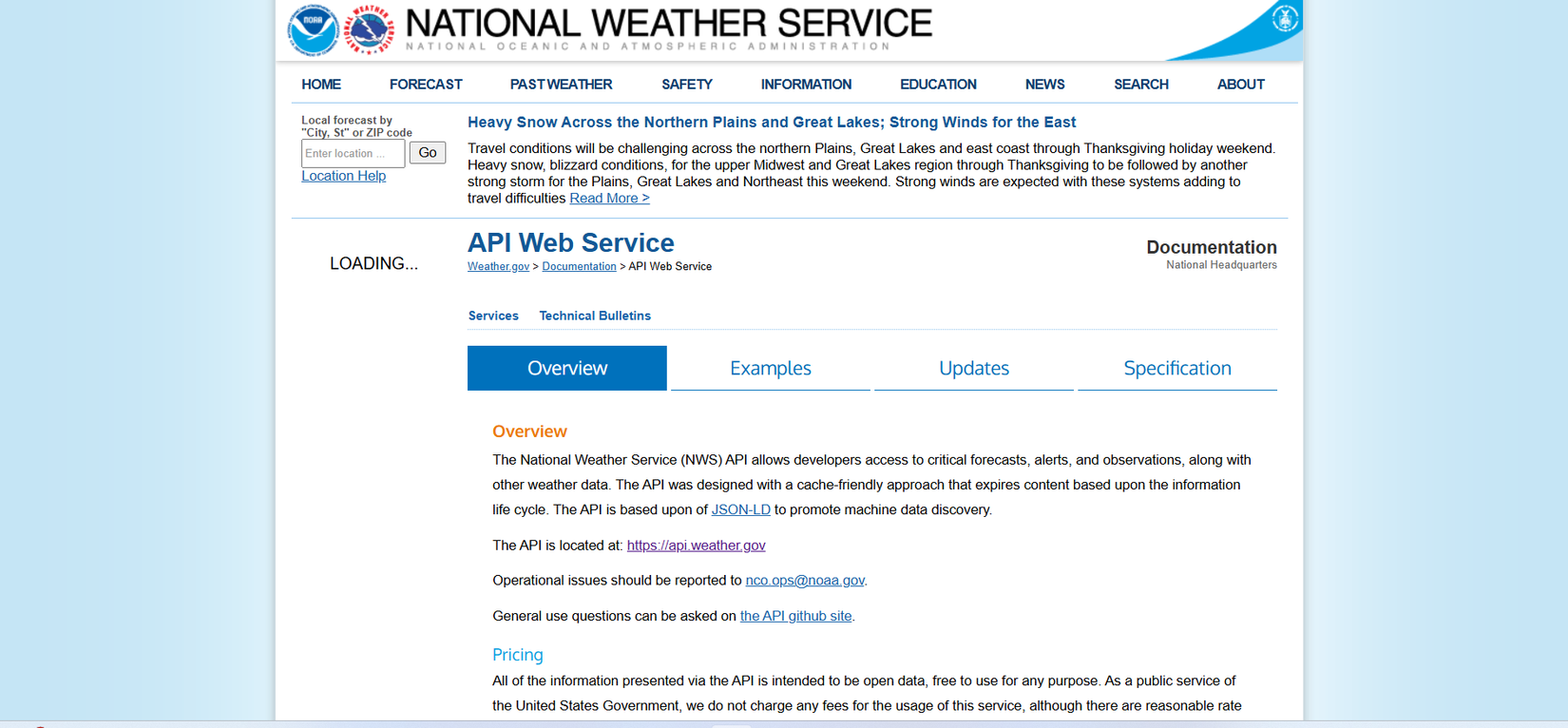Click the National Weather Service title banner
The height and width of the screenshot is (728, 1568).
coord(669,29)
